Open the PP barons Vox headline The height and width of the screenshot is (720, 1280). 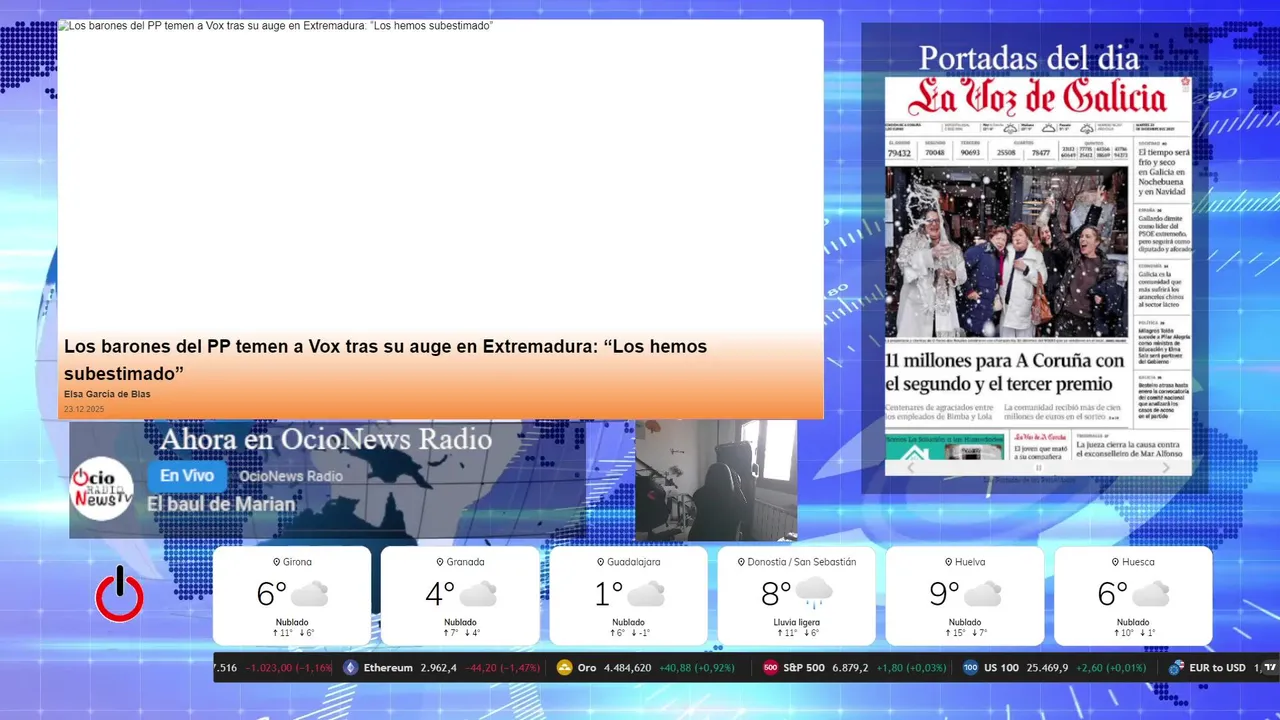[x=385, y=360]
